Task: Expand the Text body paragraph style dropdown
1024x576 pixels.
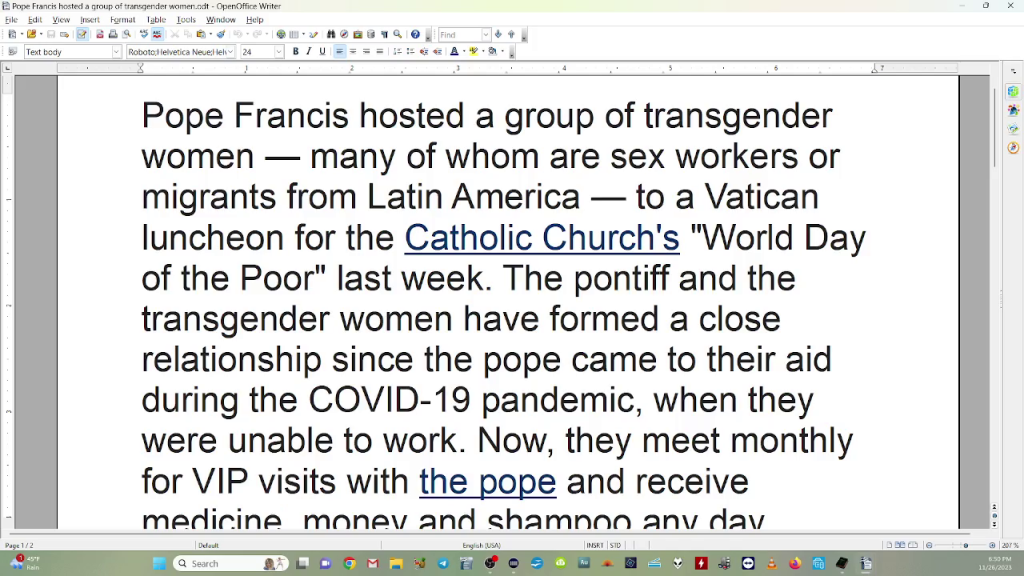Action: pyautogui.click(x=116, y=52)
